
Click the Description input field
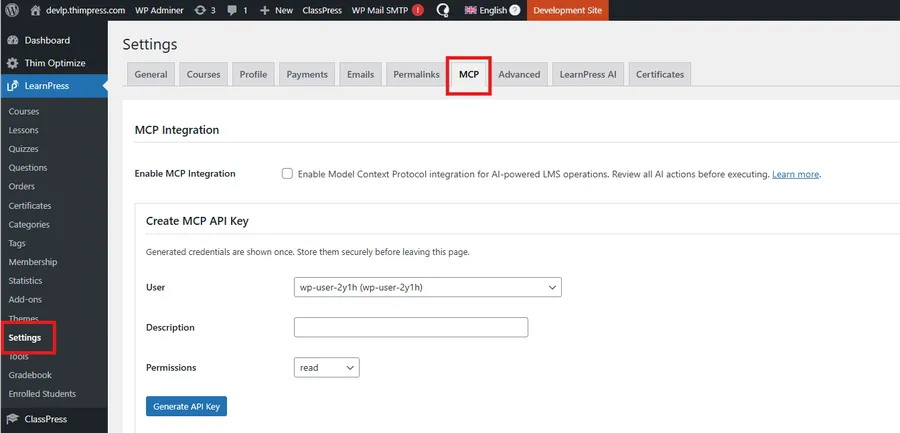[x=411, y=327]
